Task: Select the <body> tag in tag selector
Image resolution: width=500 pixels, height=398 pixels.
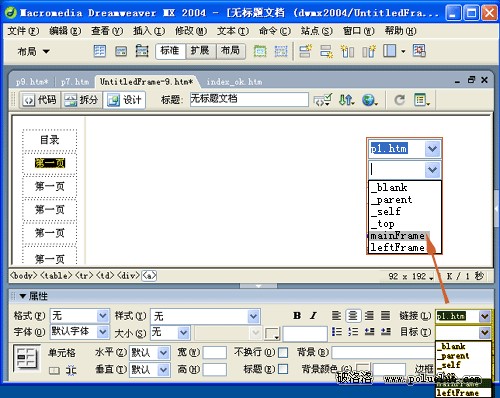Action: (24, 276)
